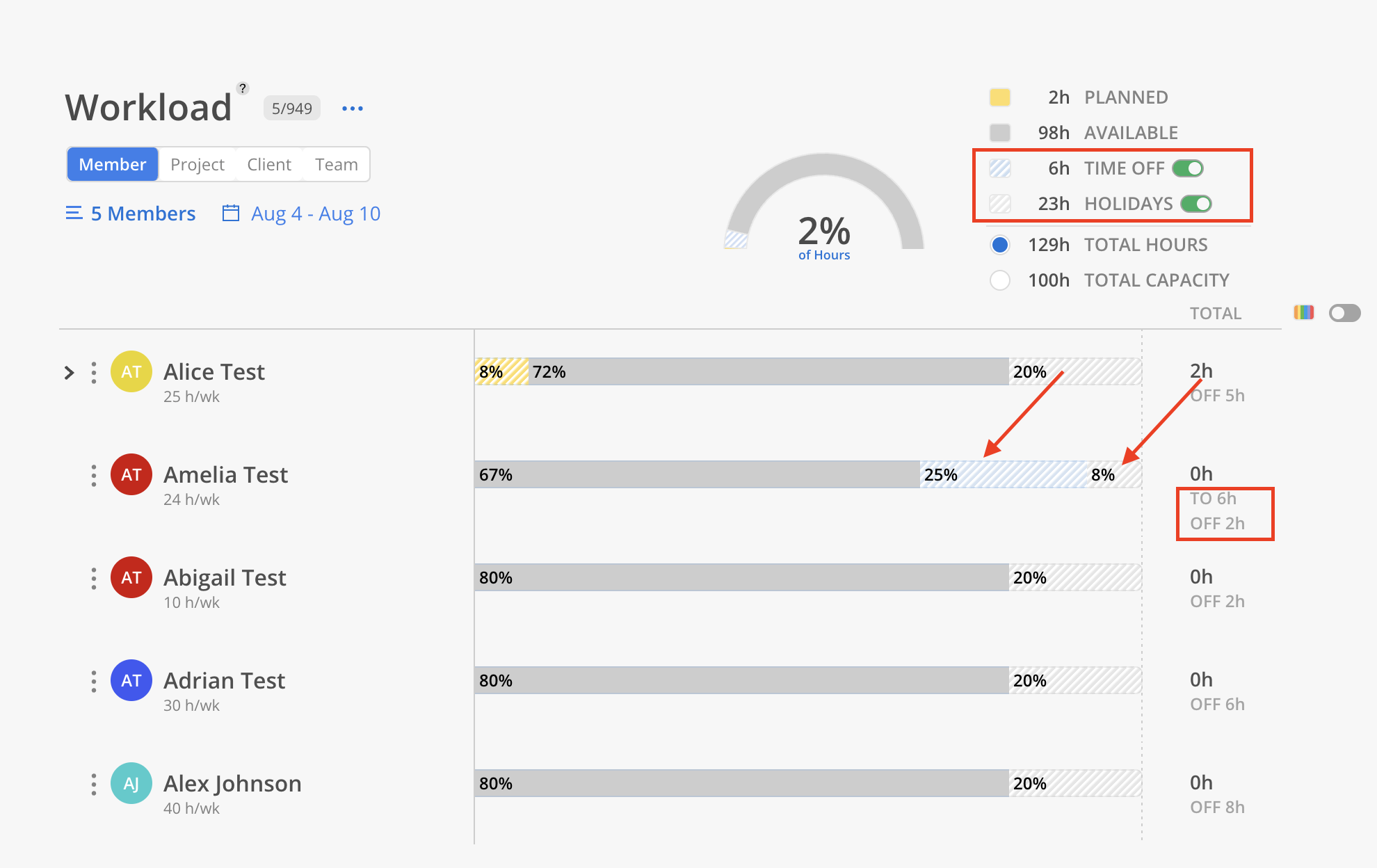Click Adrian's 20% holiday bar segment
This screenshot has height=868, width=1377.
tap(1075, 680)
